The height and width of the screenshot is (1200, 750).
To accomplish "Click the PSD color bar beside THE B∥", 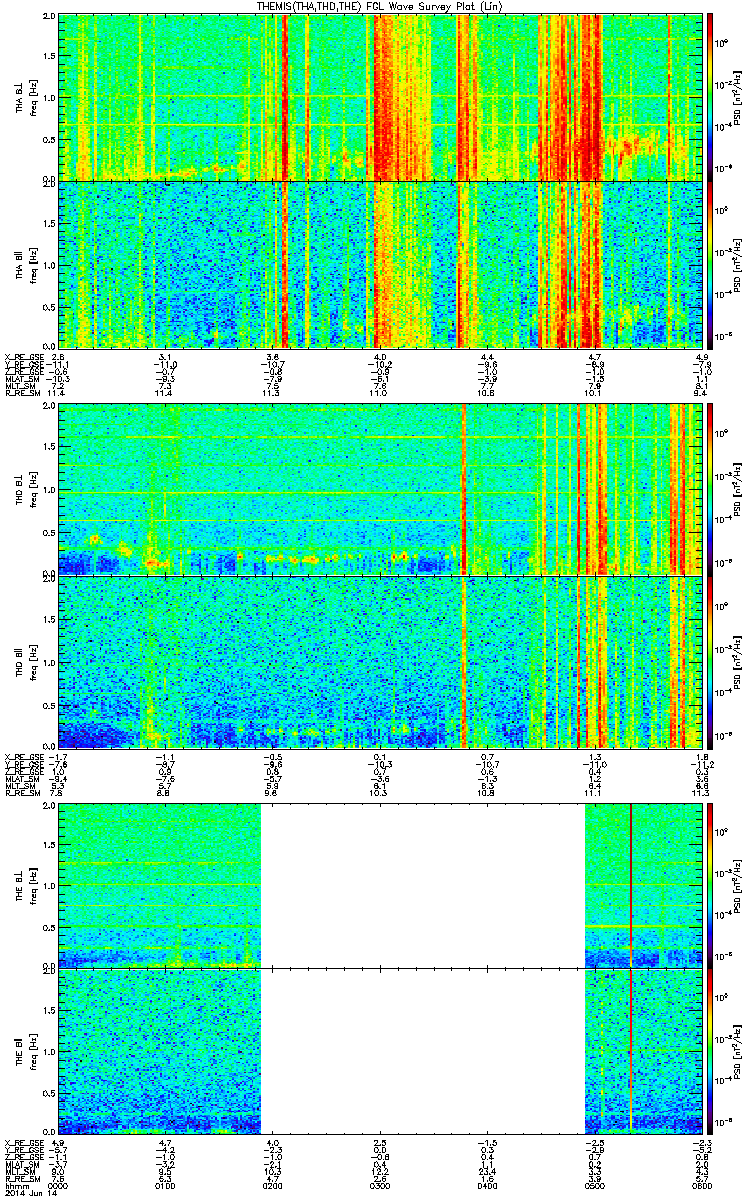I will coord(711,1052).
